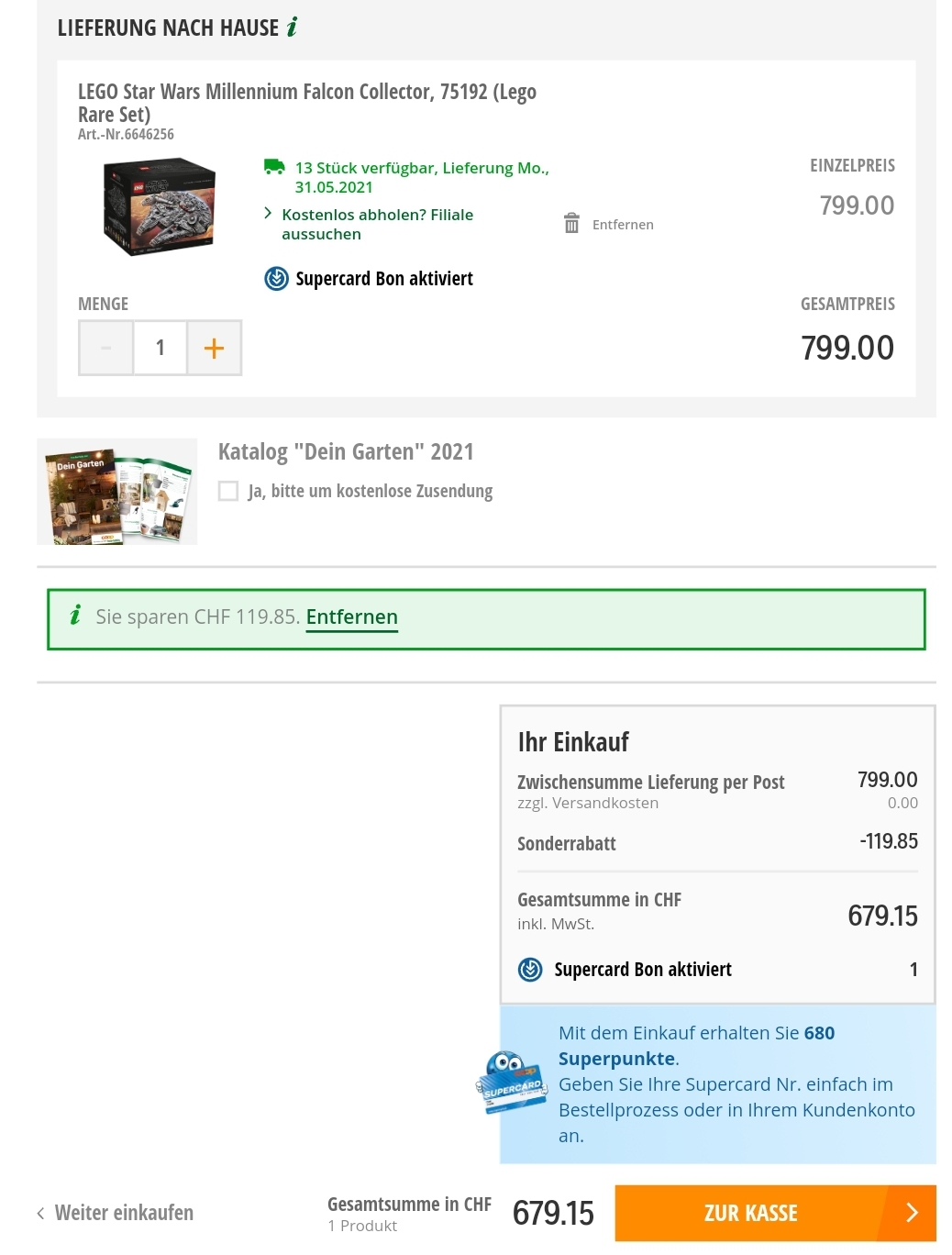Open LEGO Star Wars Millennium Falcon title
The width and height of the screenshot is (952, 1255).
pos(306,103)
